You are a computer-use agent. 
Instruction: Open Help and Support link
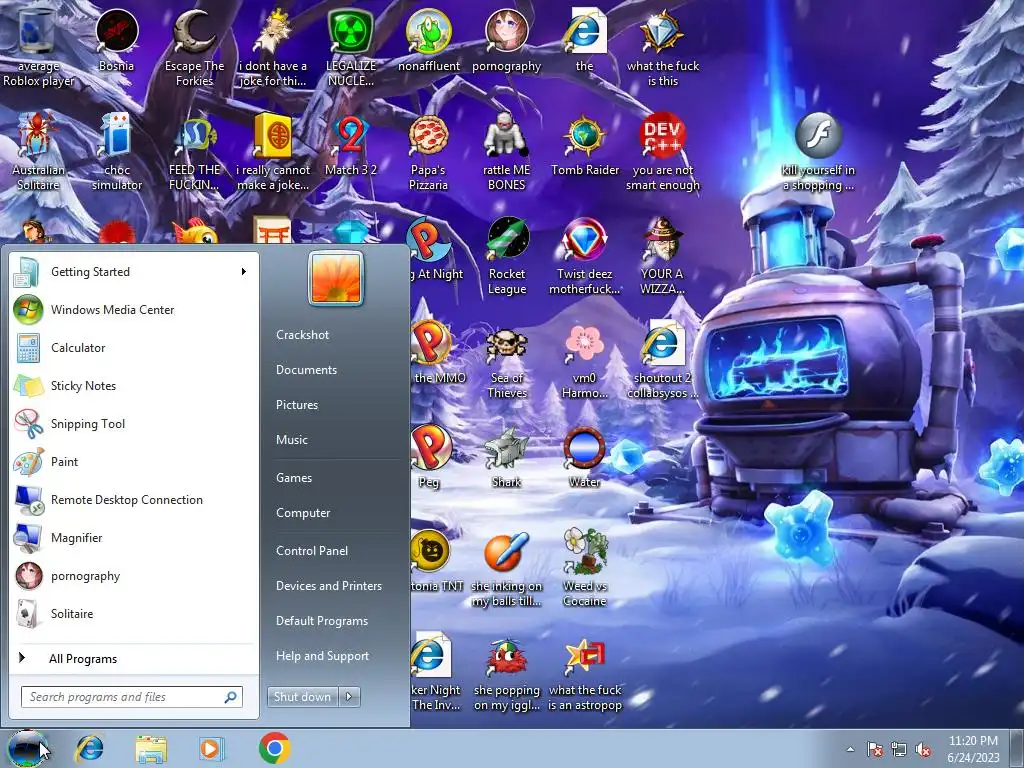pos(323,656)
